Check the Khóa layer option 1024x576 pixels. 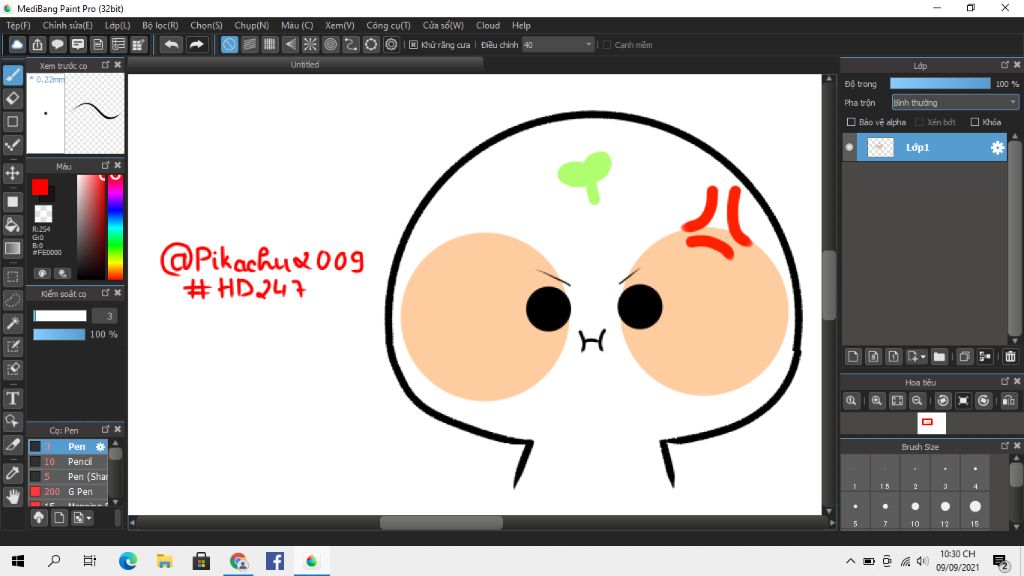[x=974, y=122]
